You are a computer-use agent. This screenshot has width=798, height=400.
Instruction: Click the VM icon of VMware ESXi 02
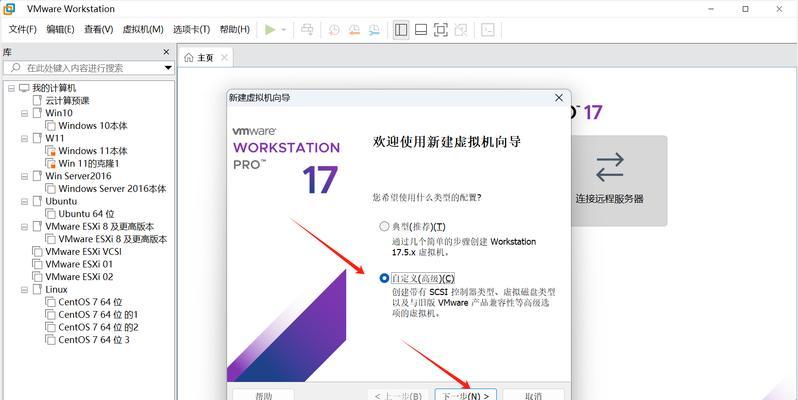[37, 277]
